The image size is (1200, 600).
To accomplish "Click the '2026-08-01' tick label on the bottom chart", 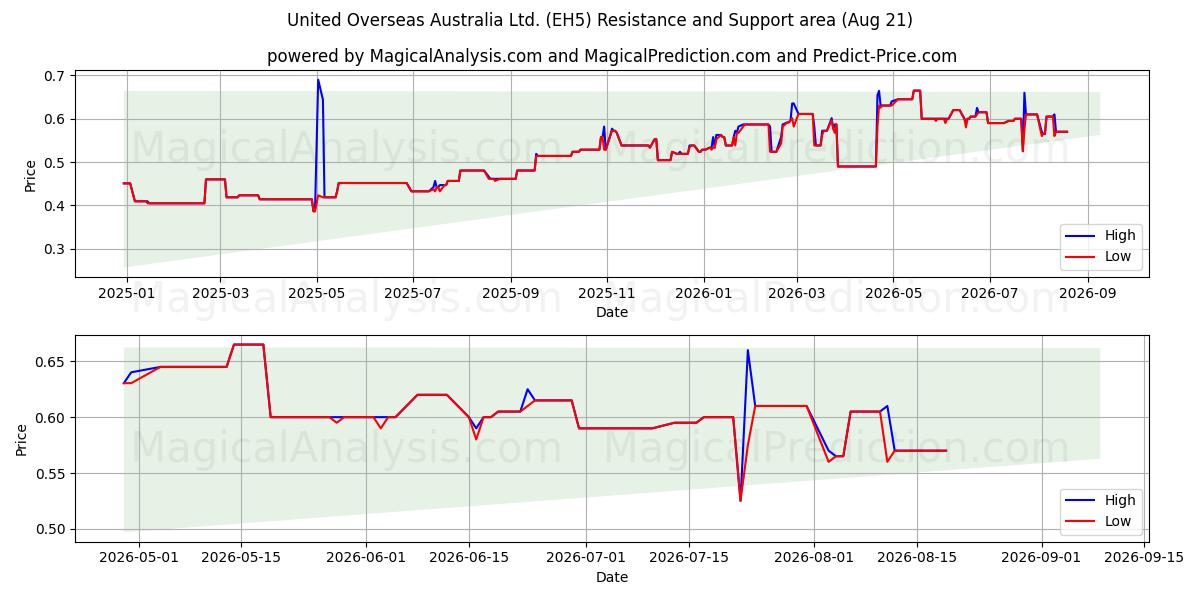I will point(814,559).
